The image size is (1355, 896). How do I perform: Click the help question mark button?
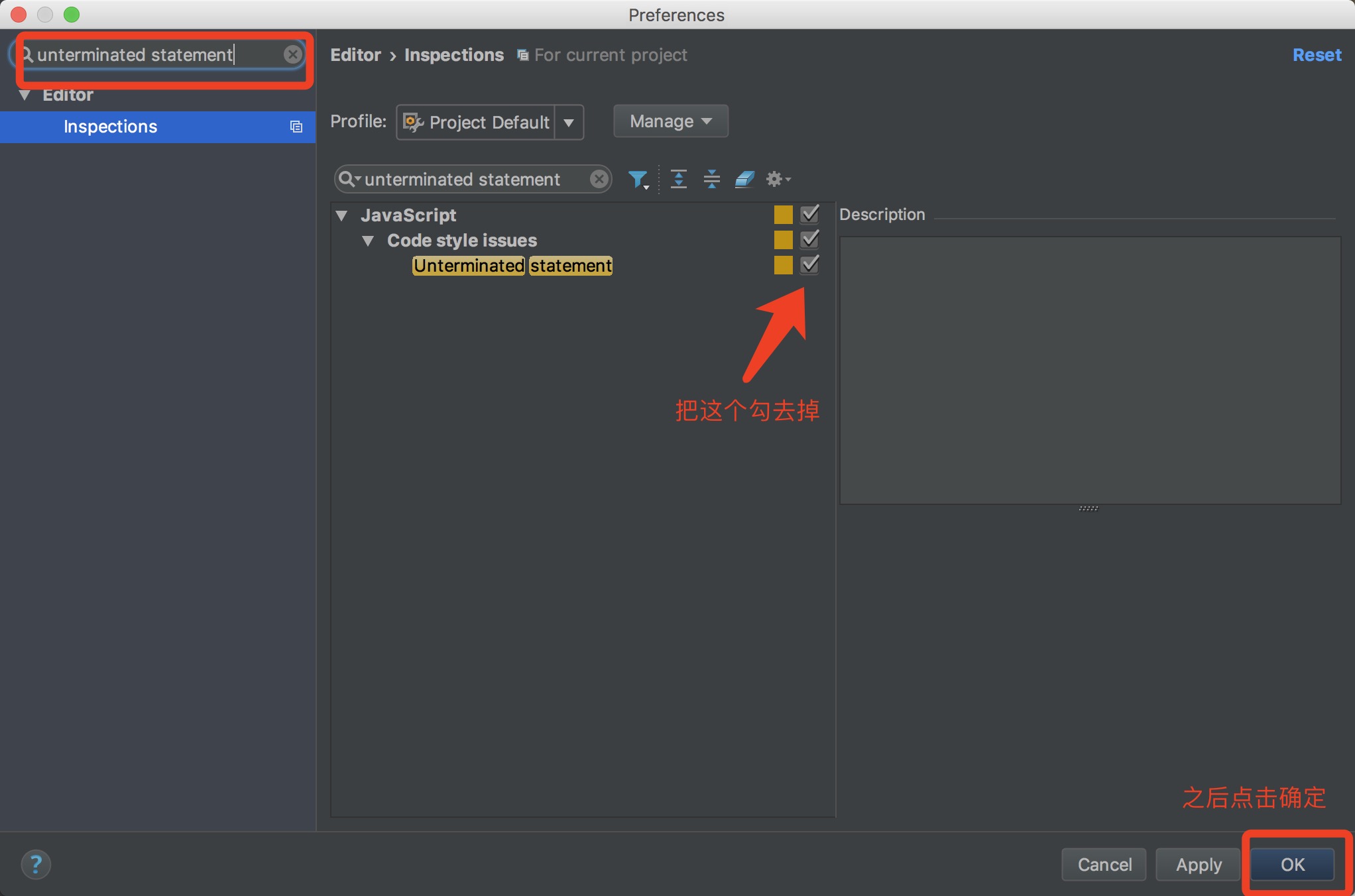point(36,864)
